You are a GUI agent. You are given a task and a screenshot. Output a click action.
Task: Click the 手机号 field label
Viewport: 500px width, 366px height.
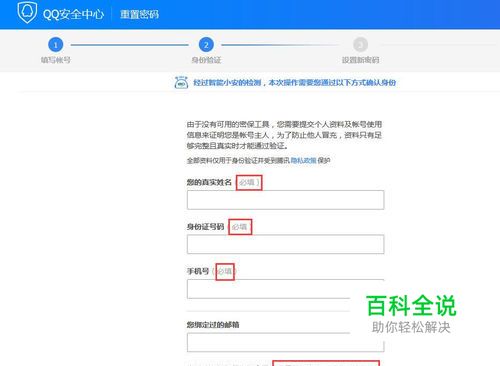point(198,271)
